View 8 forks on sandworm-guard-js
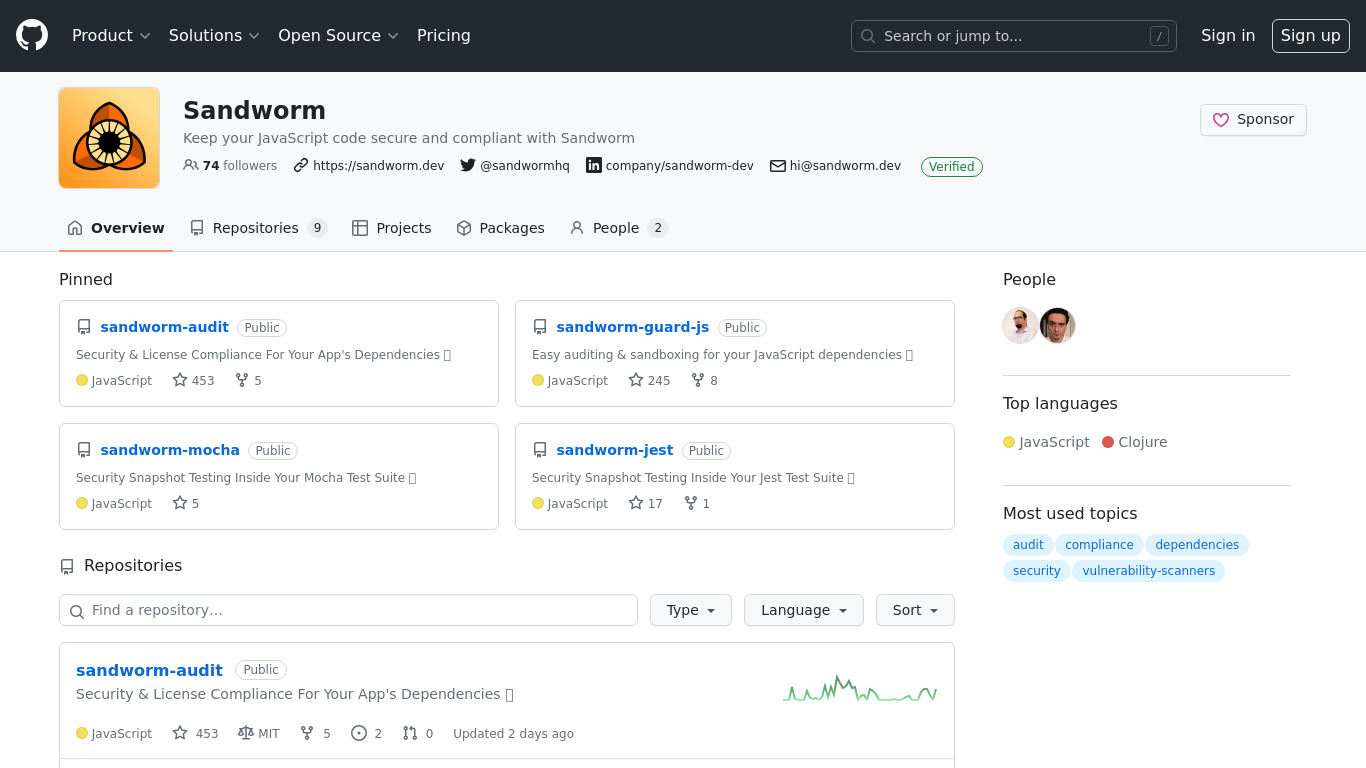This screenshot has width=1366, height=768. coord(704,380)
